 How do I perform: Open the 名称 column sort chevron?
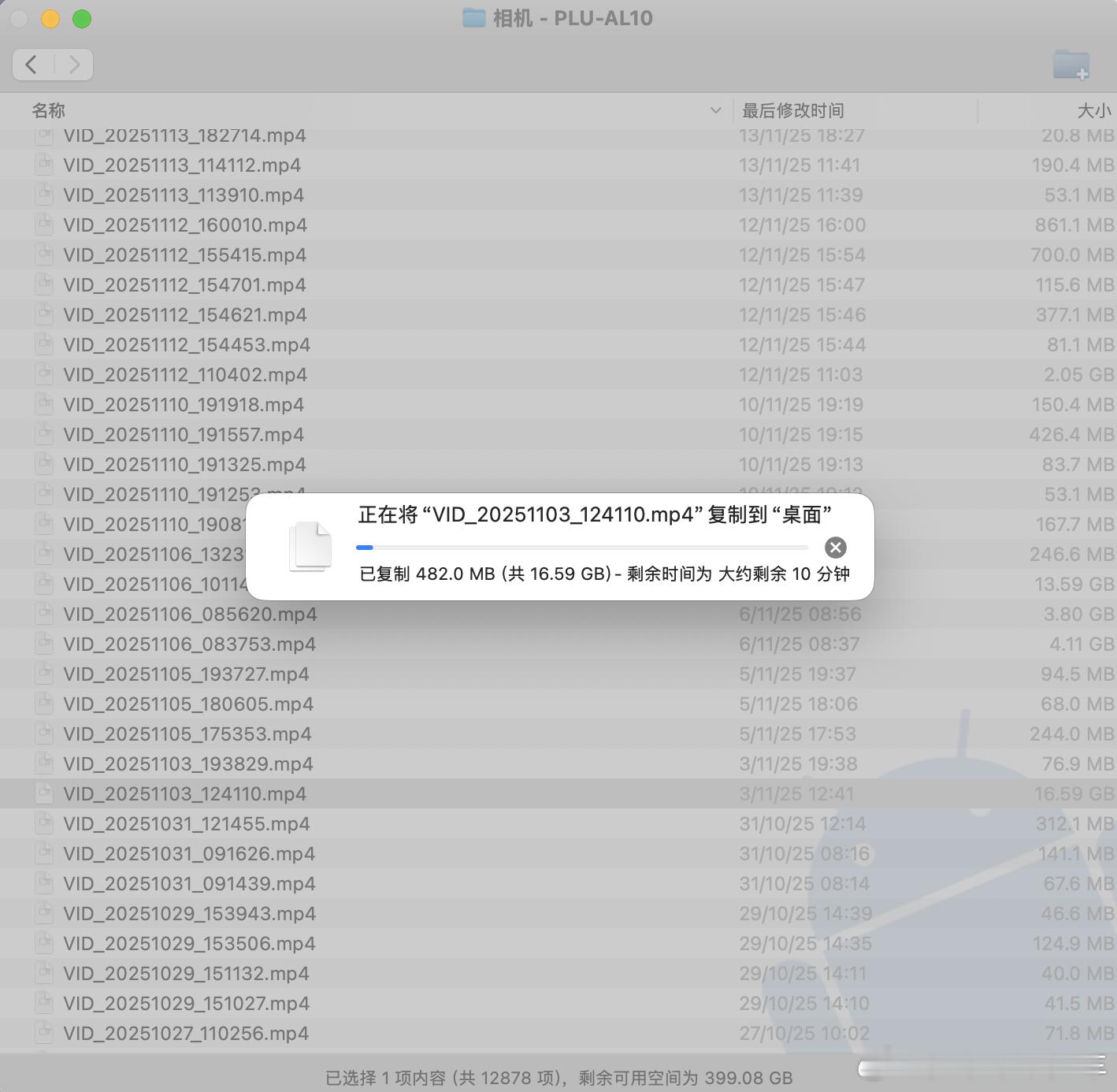pos(715,110)
